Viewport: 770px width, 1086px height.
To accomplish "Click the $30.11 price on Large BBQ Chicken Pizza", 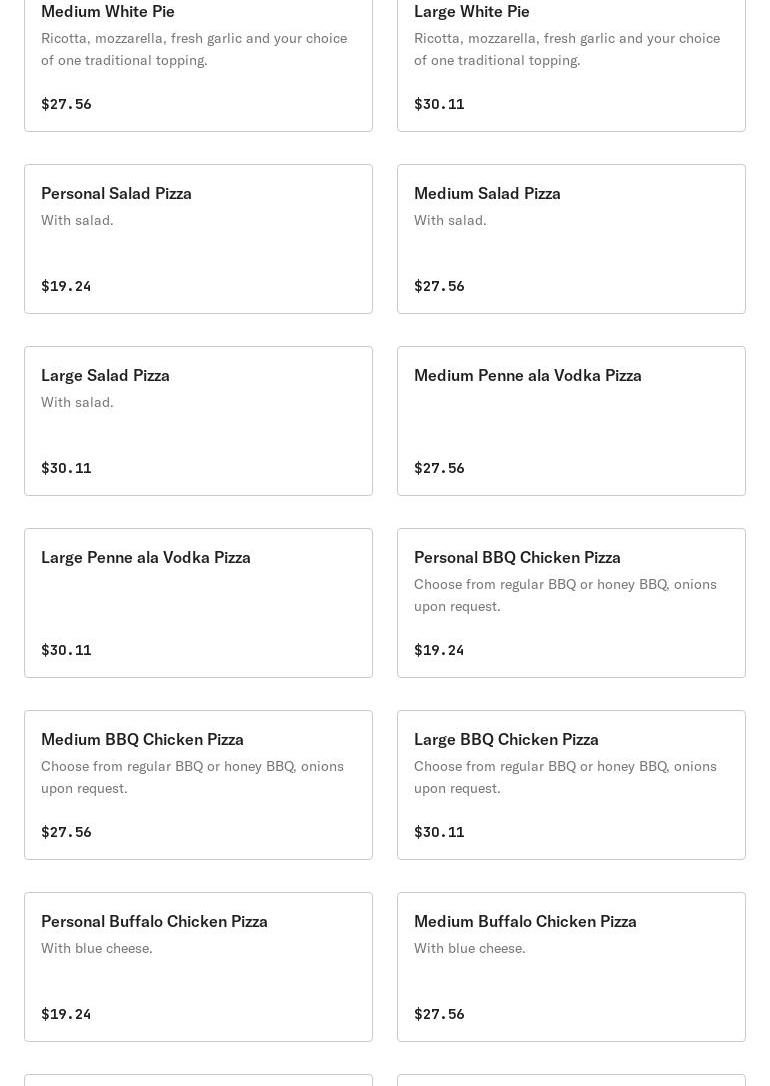I will tap(439, 833).
